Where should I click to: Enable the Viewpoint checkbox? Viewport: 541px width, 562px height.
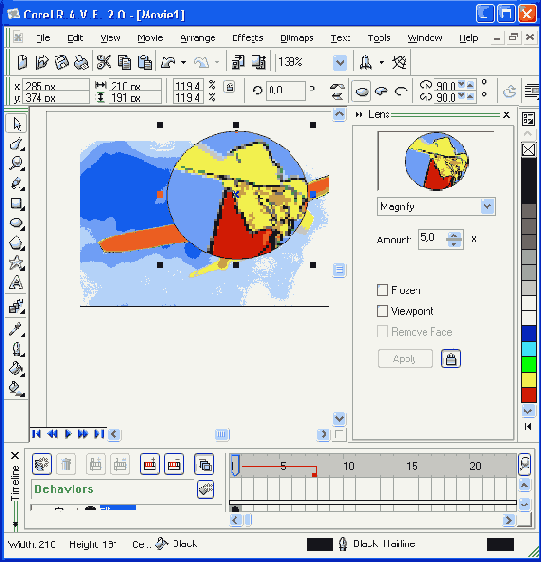(382, 311)
